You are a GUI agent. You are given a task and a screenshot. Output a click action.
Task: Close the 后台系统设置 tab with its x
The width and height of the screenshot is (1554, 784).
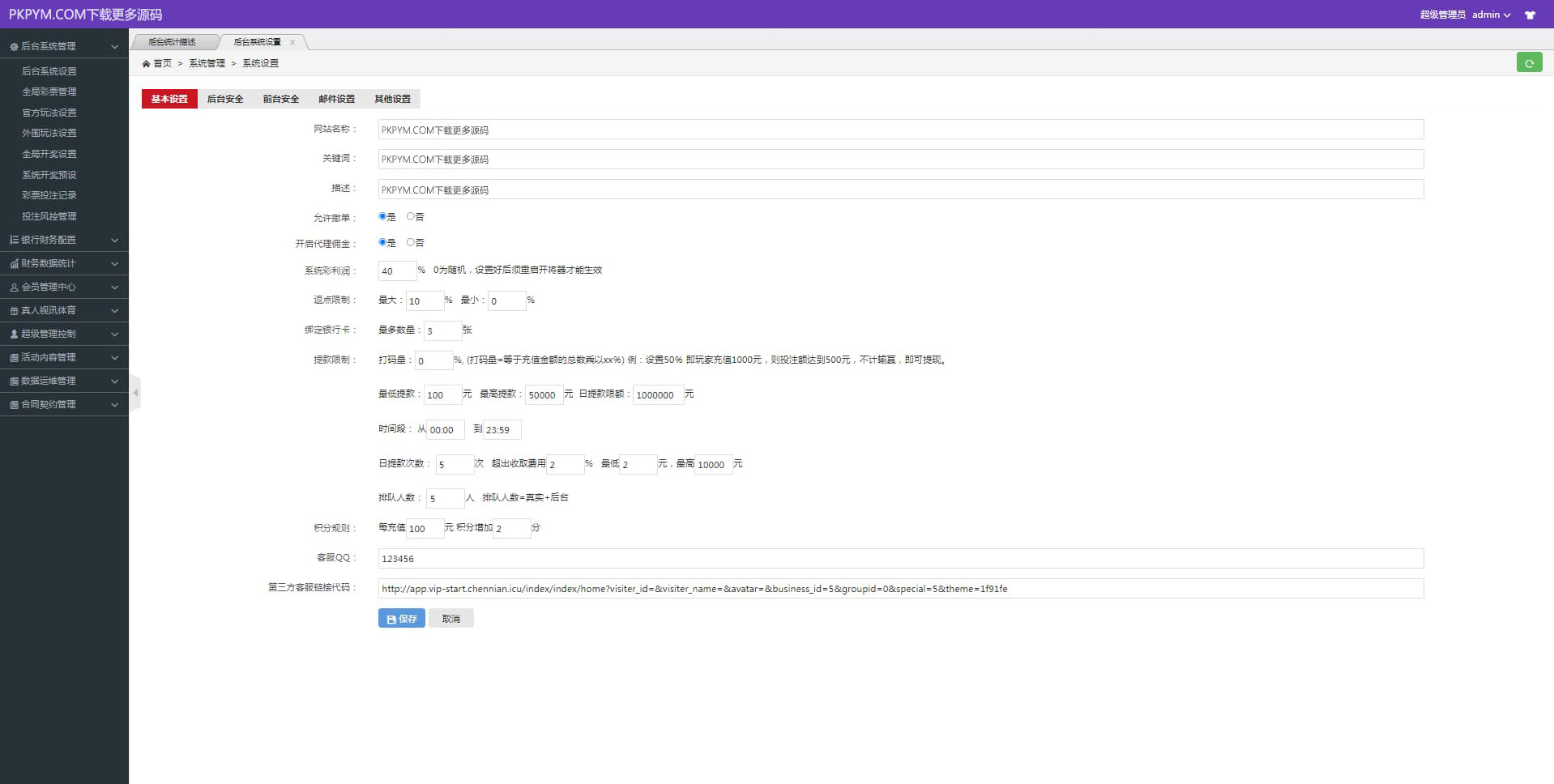[292, 42]
